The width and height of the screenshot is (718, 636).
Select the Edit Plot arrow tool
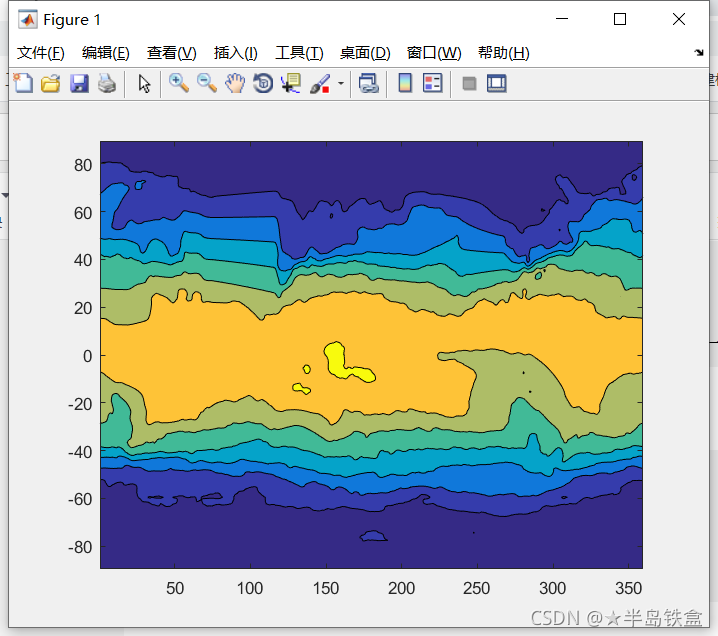coord(144,84)
